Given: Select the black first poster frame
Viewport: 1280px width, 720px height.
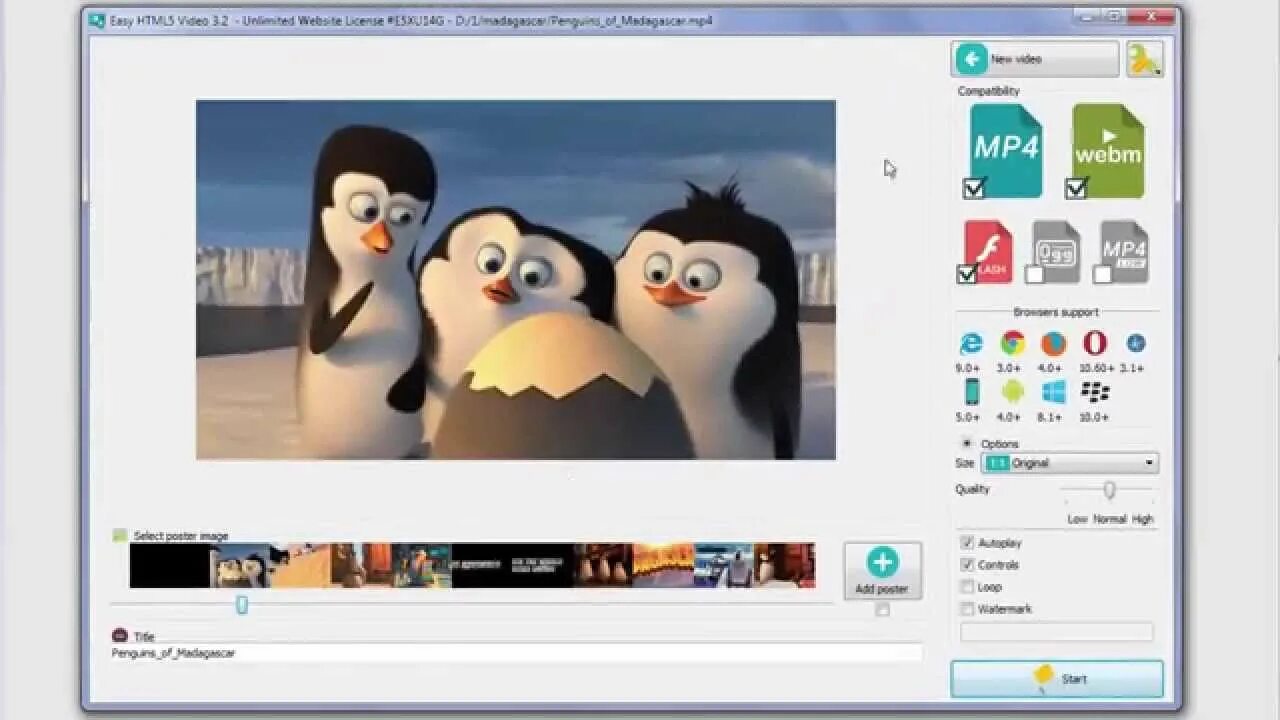Looking at the screenshot, I should tap(170, 565).
